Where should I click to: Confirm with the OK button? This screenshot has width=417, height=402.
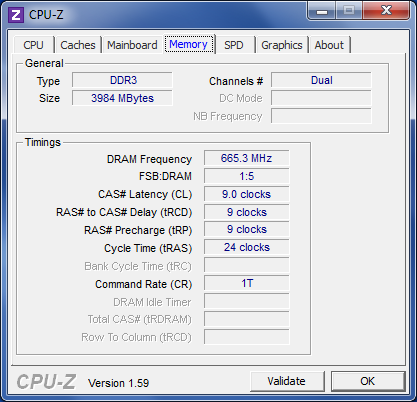(x=367, y=381)
